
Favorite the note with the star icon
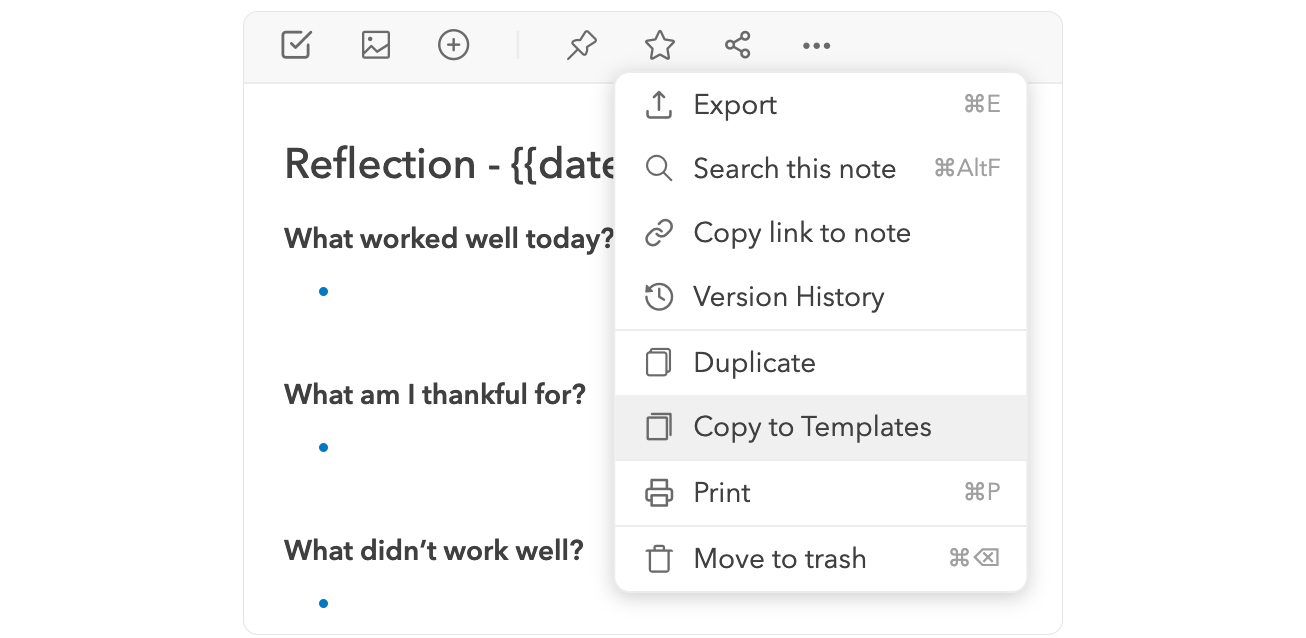pyautogui.click(x=659, y=45)
